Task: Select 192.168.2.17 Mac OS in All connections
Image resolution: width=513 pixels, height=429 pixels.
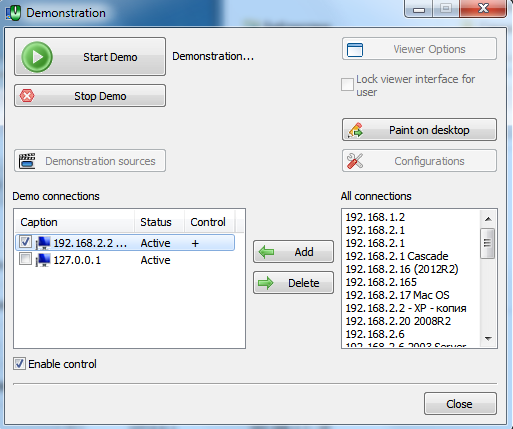Action: pyautogui.click(x=397, y=295)
